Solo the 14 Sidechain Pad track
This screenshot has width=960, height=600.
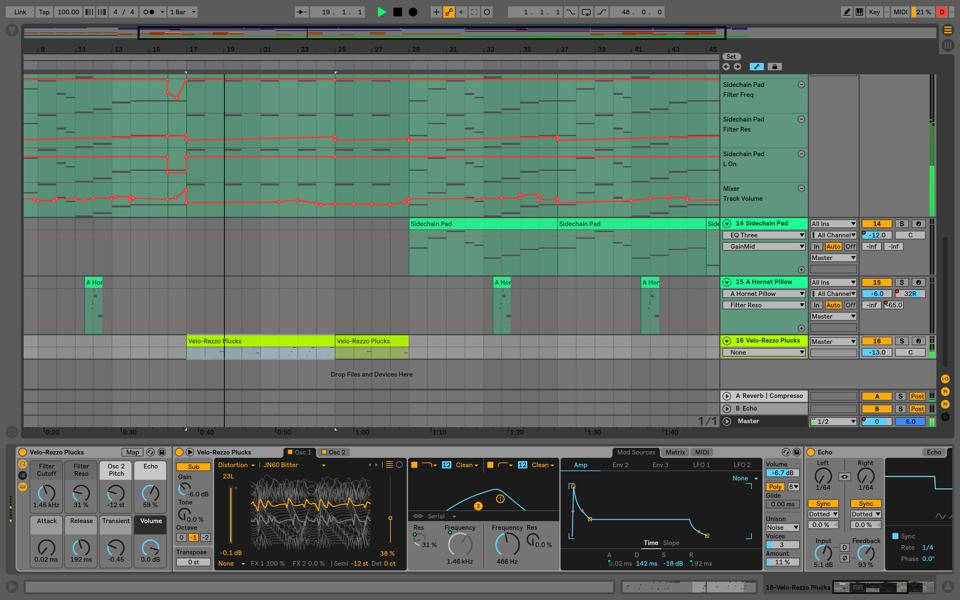pyautogui.click(x=900, y=224)
